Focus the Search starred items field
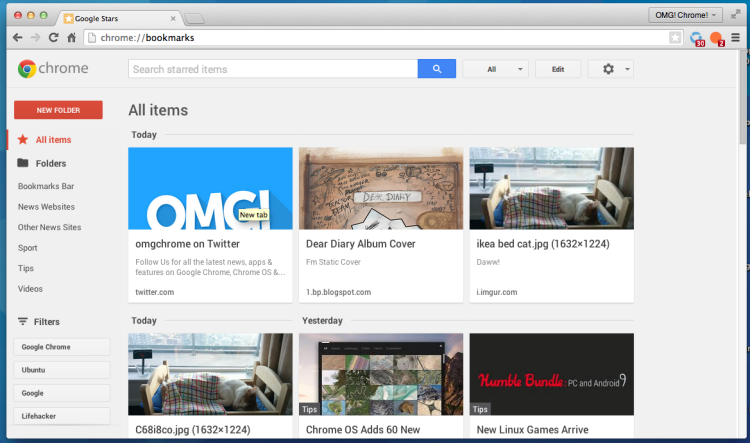This screenshot has width=750, height=443. click(x=273, y=69)
